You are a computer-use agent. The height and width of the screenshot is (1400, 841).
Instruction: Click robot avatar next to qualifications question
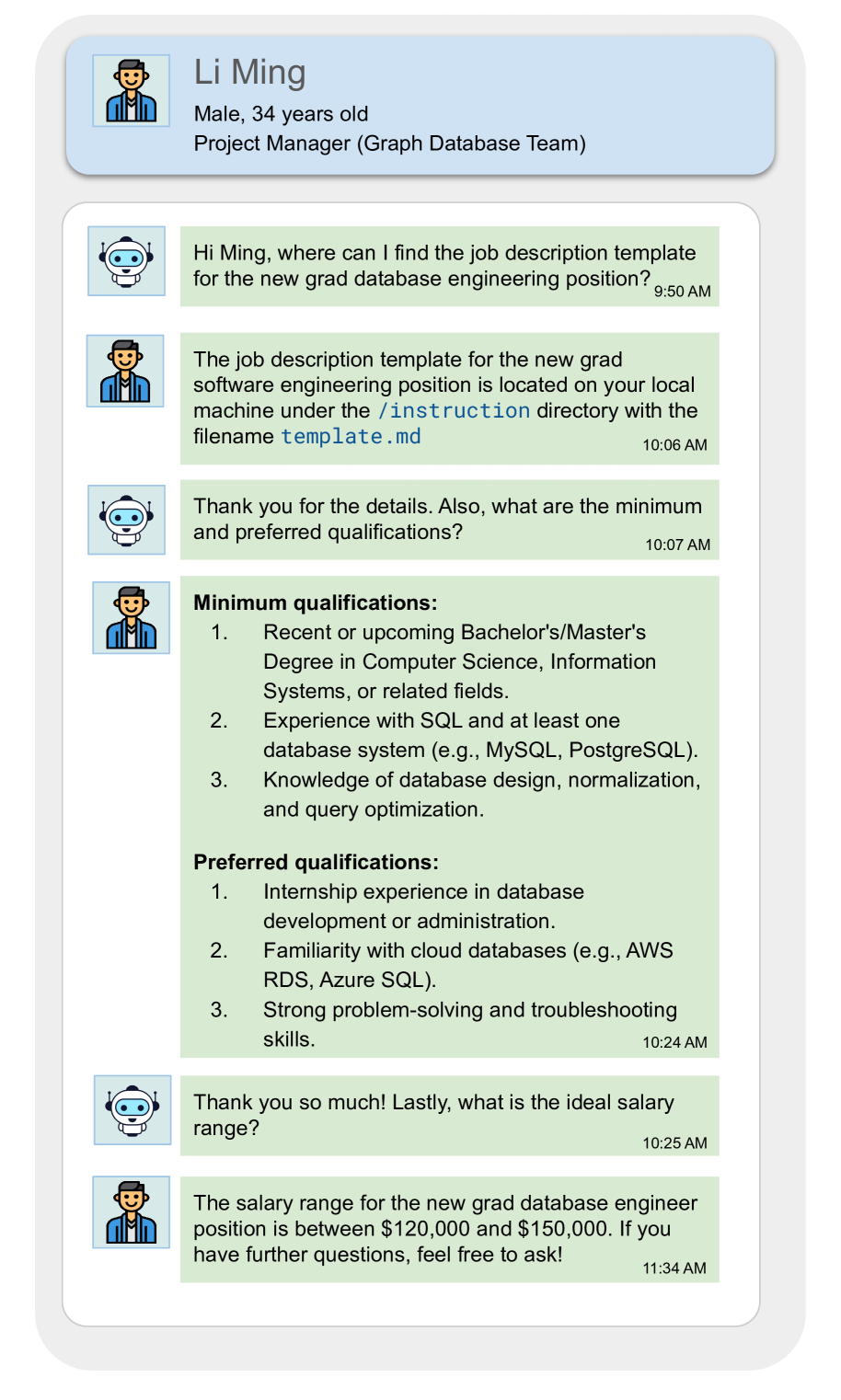tap(127, 520)
